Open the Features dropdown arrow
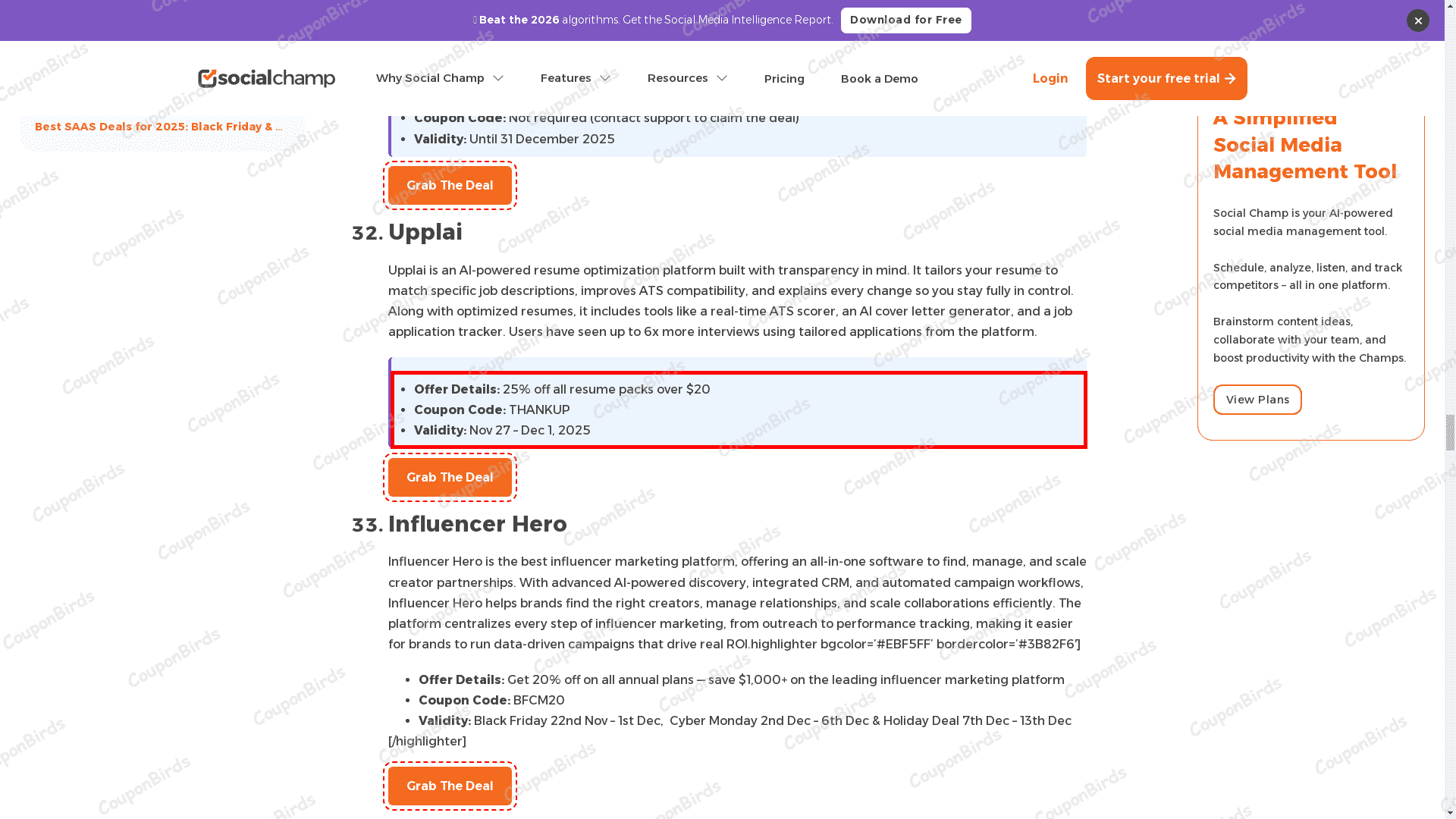 pos(605,79)
